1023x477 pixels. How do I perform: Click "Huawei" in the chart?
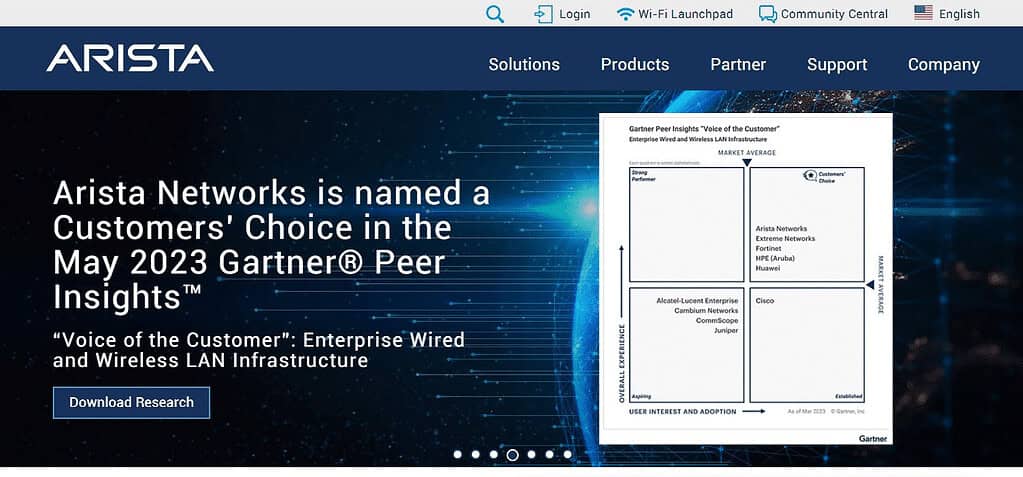(x=768, y=268)
